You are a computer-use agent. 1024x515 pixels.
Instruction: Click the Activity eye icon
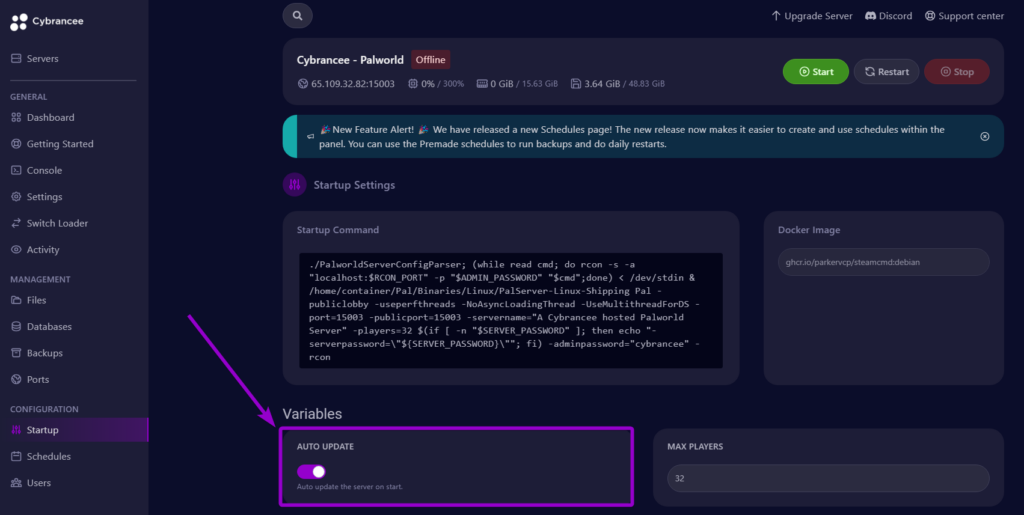click(16, 250)
